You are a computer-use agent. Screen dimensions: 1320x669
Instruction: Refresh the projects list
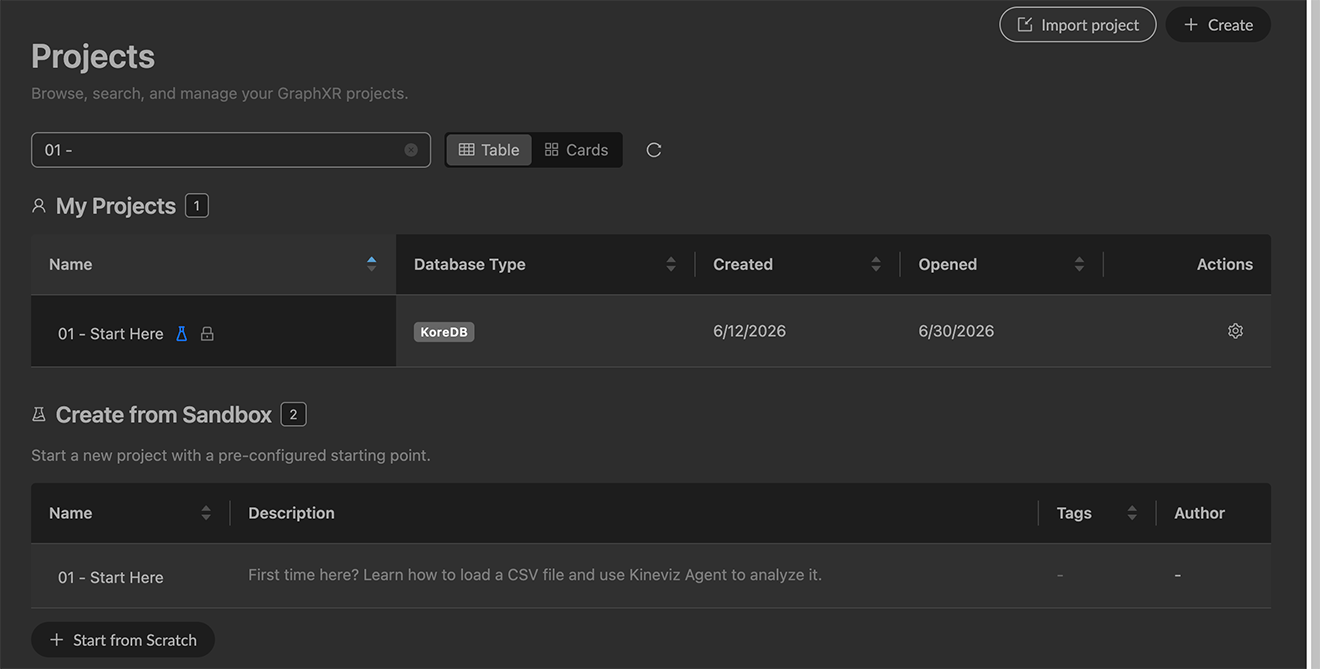654,150
